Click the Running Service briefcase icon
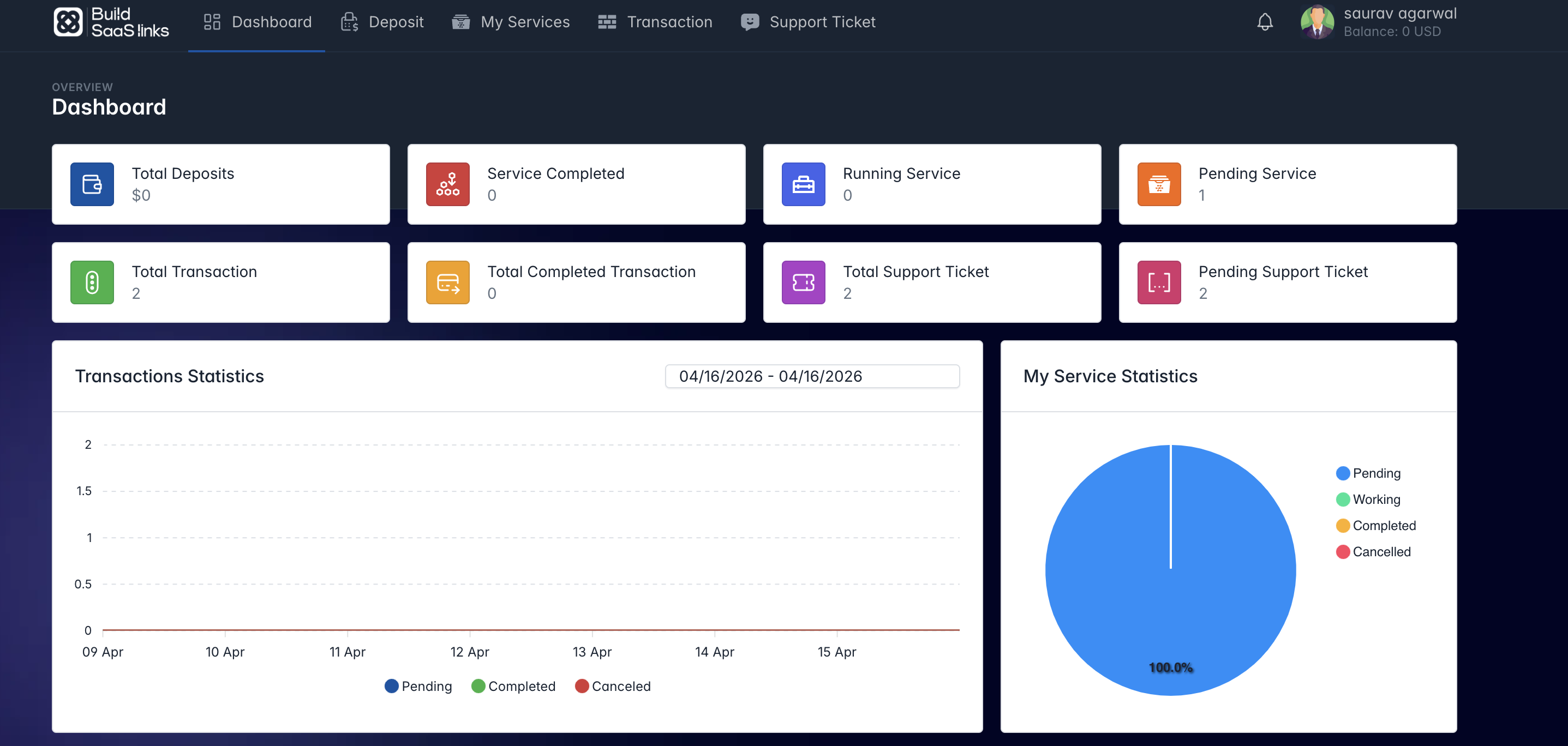The height and width of the screenshot is (746, 1568). tap(804, 184)
